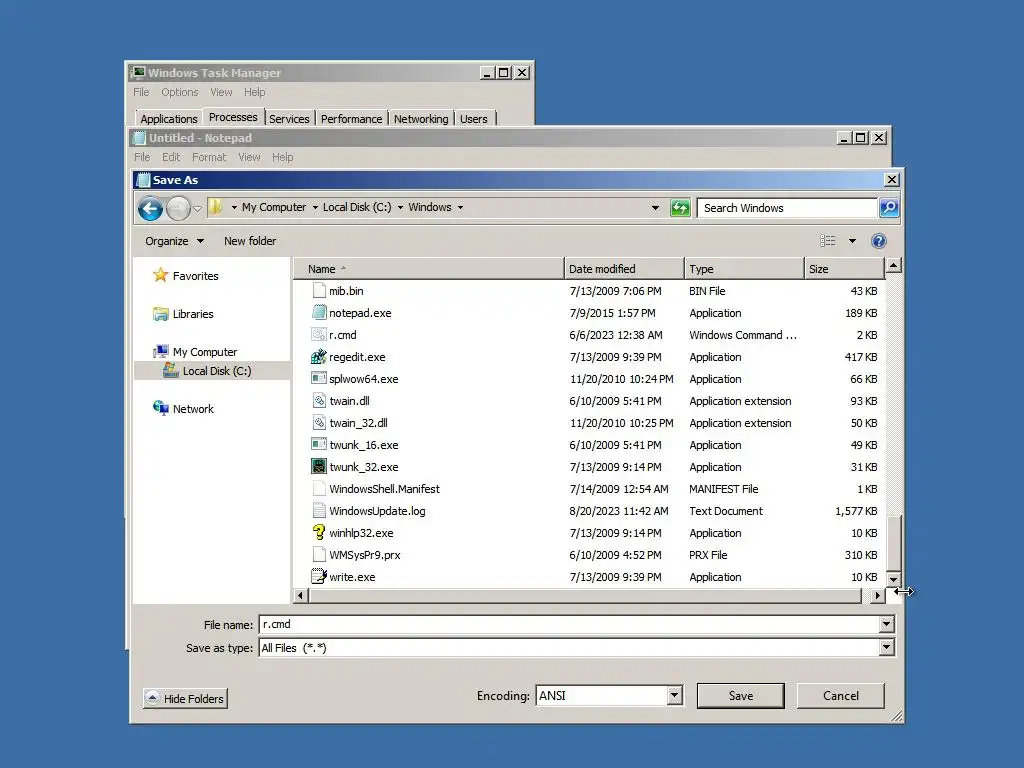Sort files by Size column header
The width and height of the screenshot is (1024, 768).
tap(843, 268)
